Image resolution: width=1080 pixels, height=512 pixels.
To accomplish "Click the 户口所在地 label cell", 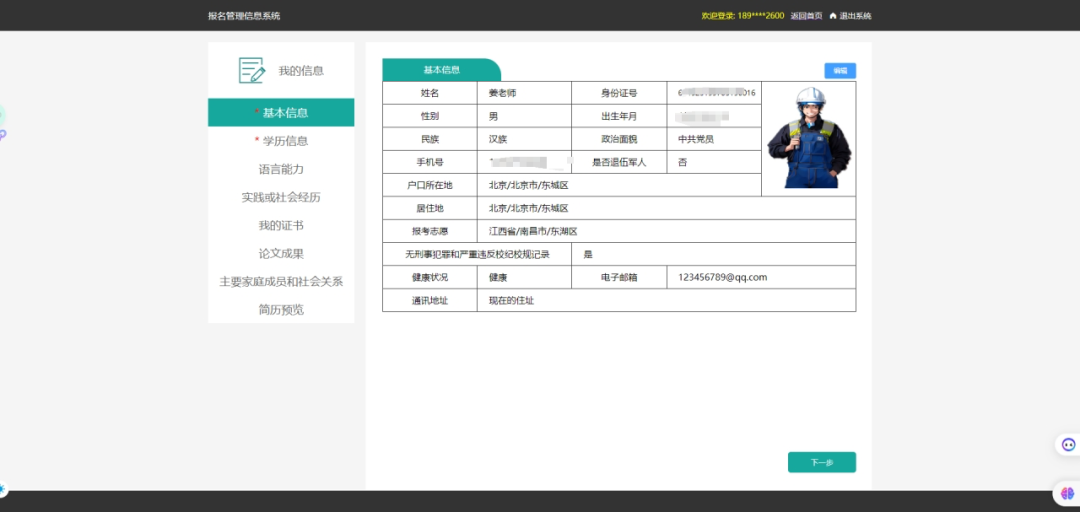I will (430, 185).
